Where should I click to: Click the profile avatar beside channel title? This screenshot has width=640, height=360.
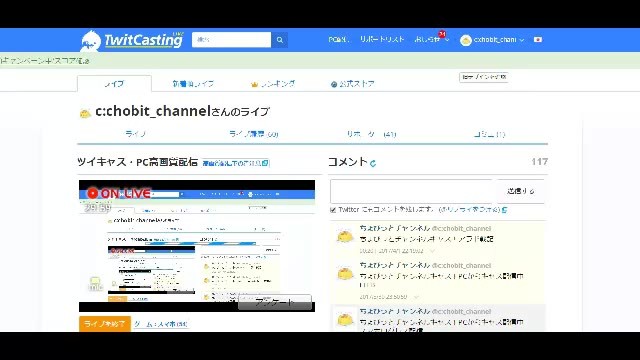pos(85,113)
